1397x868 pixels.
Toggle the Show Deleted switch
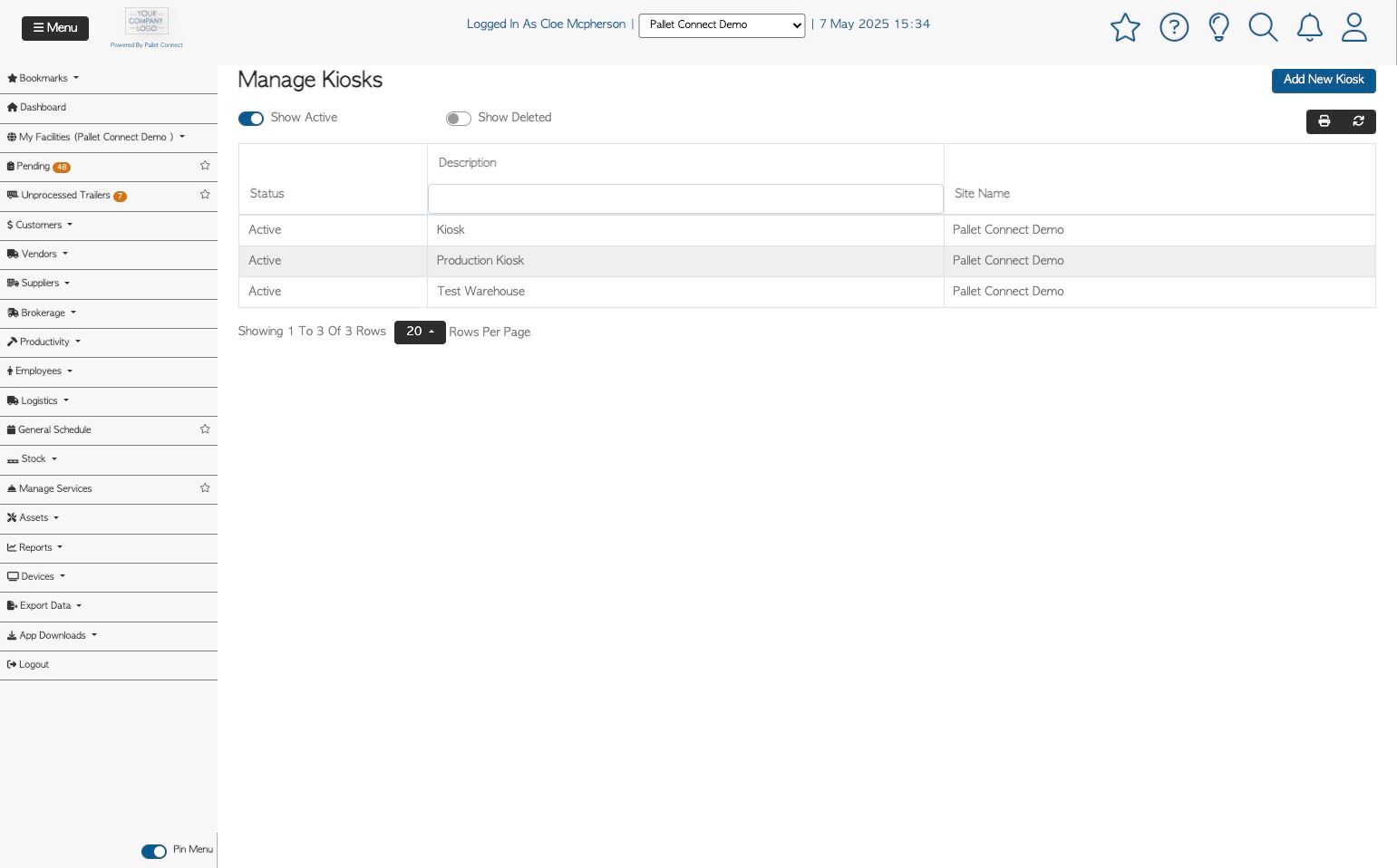pyautogui.click(x=458, y=119)
